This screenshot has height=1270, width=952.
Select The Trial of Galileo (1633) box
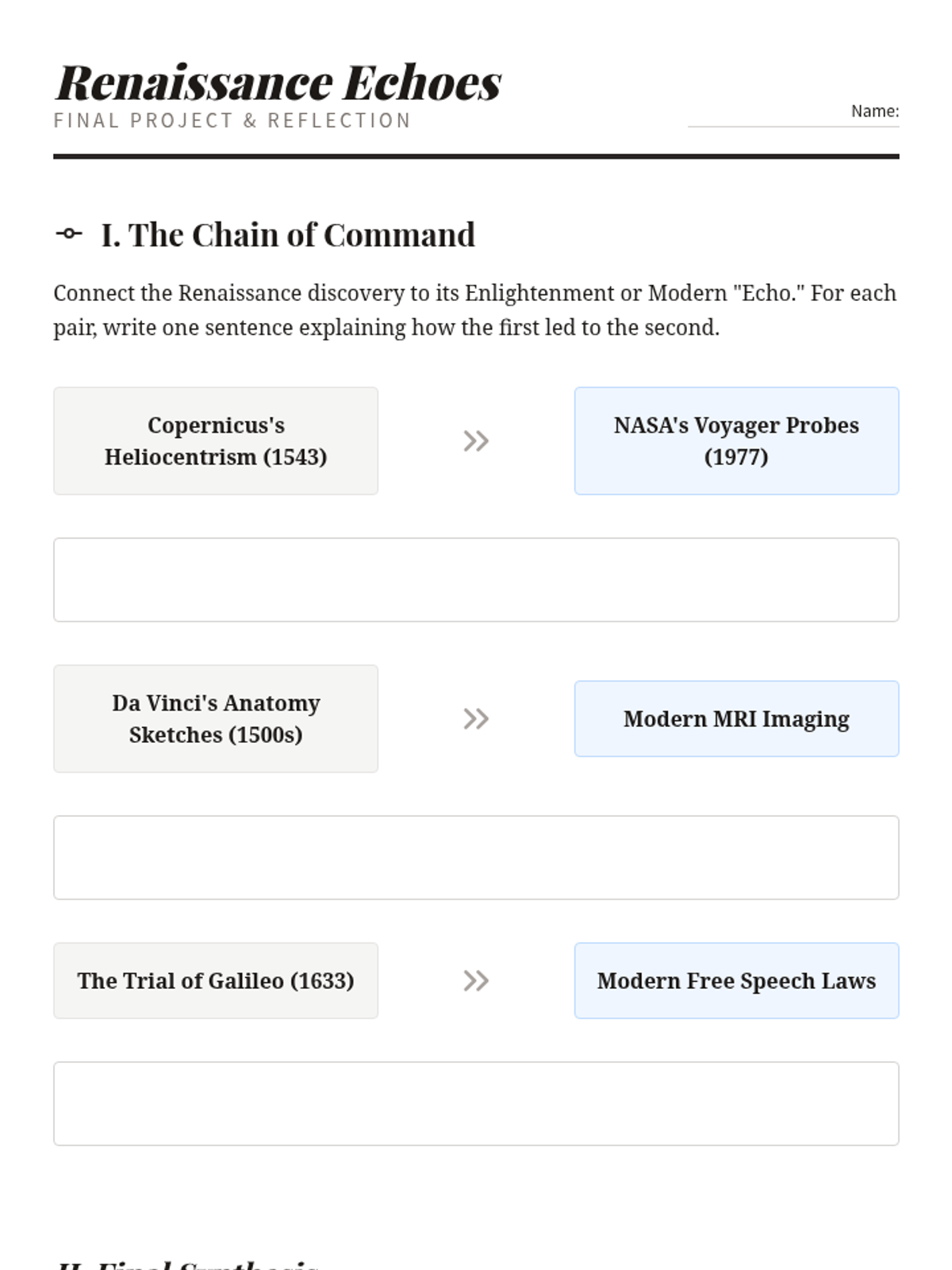tap(216, 980)
